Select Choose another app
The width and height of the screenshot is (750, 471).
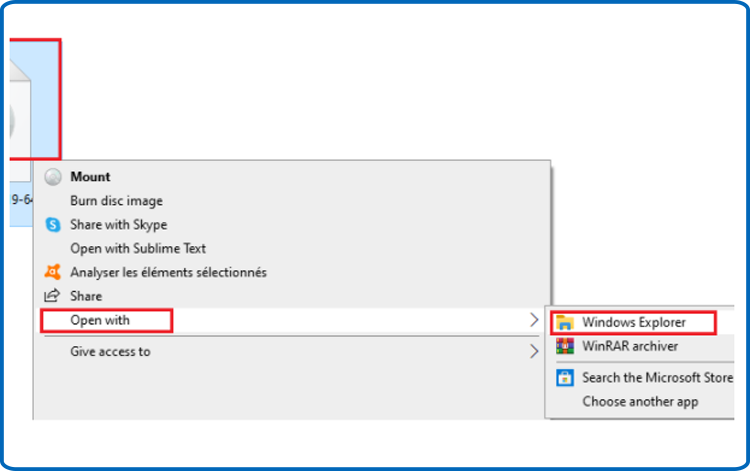[x=640, y=401]
